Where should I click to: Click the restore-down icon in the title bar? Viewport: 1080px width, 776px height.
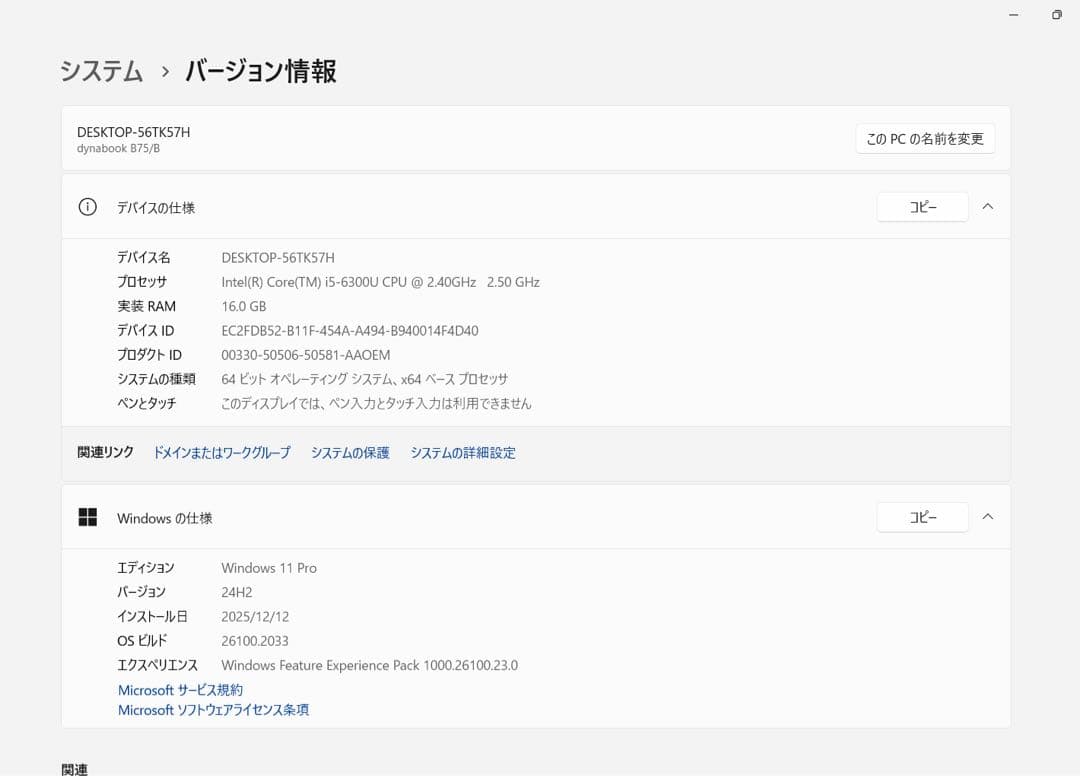1056,15
